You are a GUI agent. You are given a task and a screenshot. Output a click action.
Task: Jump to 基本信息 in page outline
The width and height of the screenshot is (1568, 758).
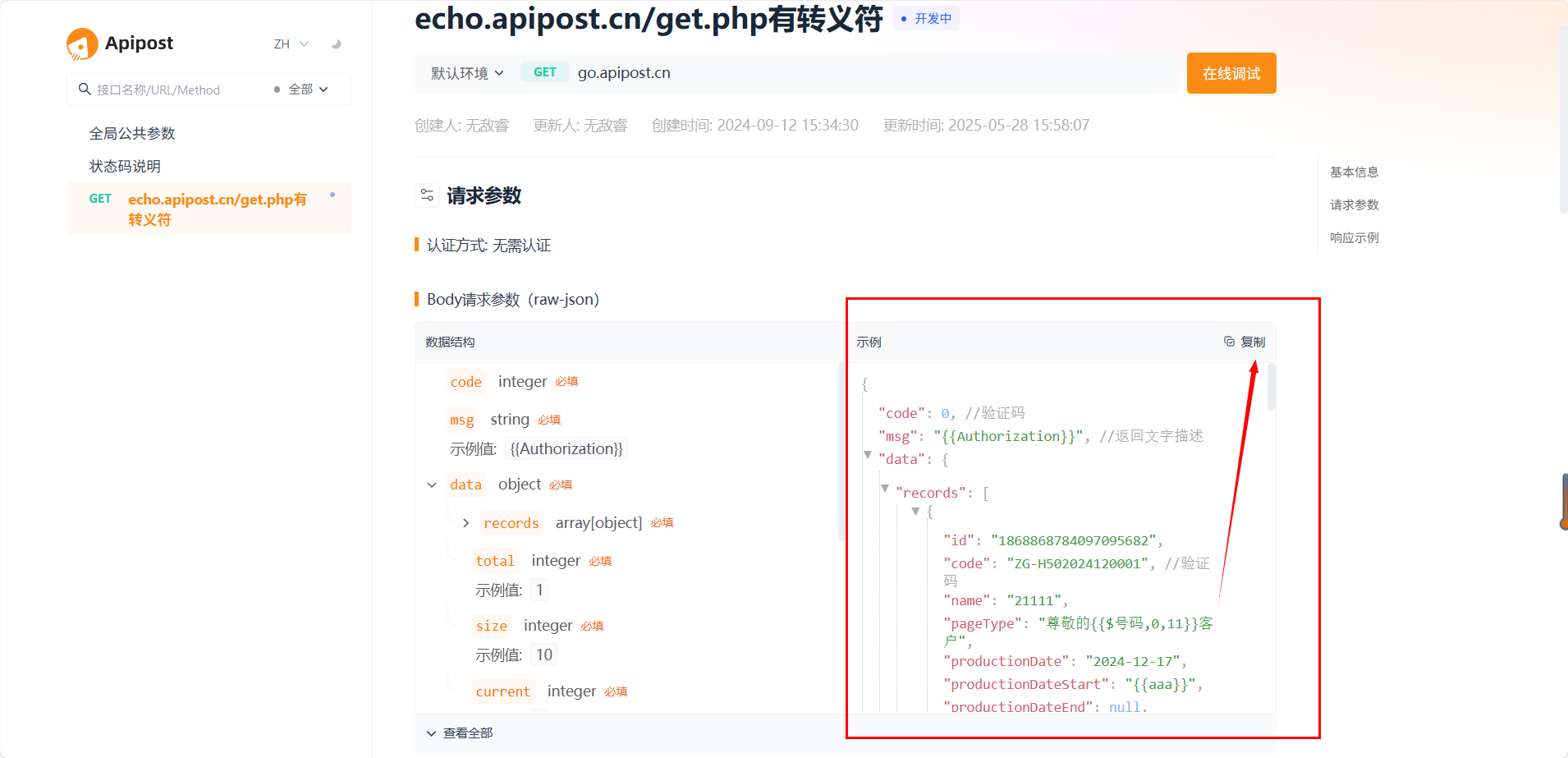pos(1355,172)
